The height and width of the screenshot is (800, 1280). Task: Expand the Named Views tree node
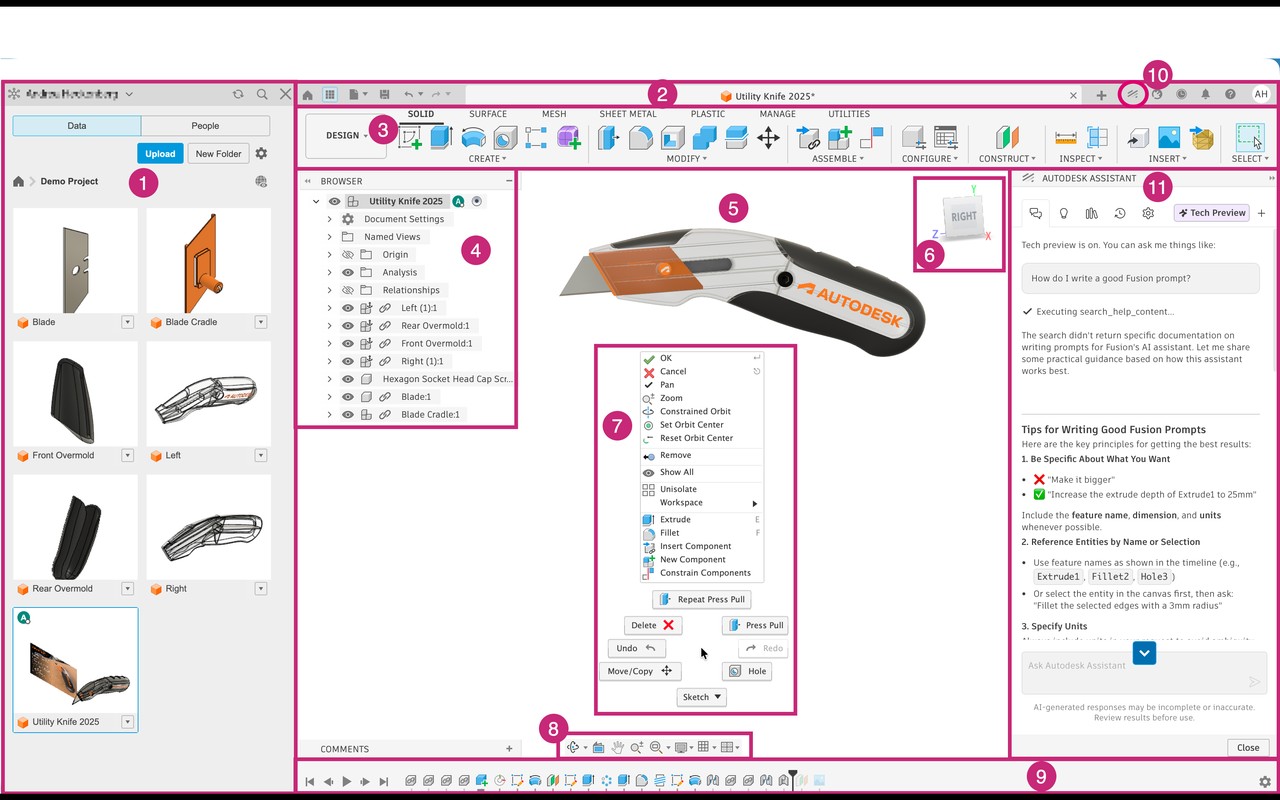(x=329, y=237)
